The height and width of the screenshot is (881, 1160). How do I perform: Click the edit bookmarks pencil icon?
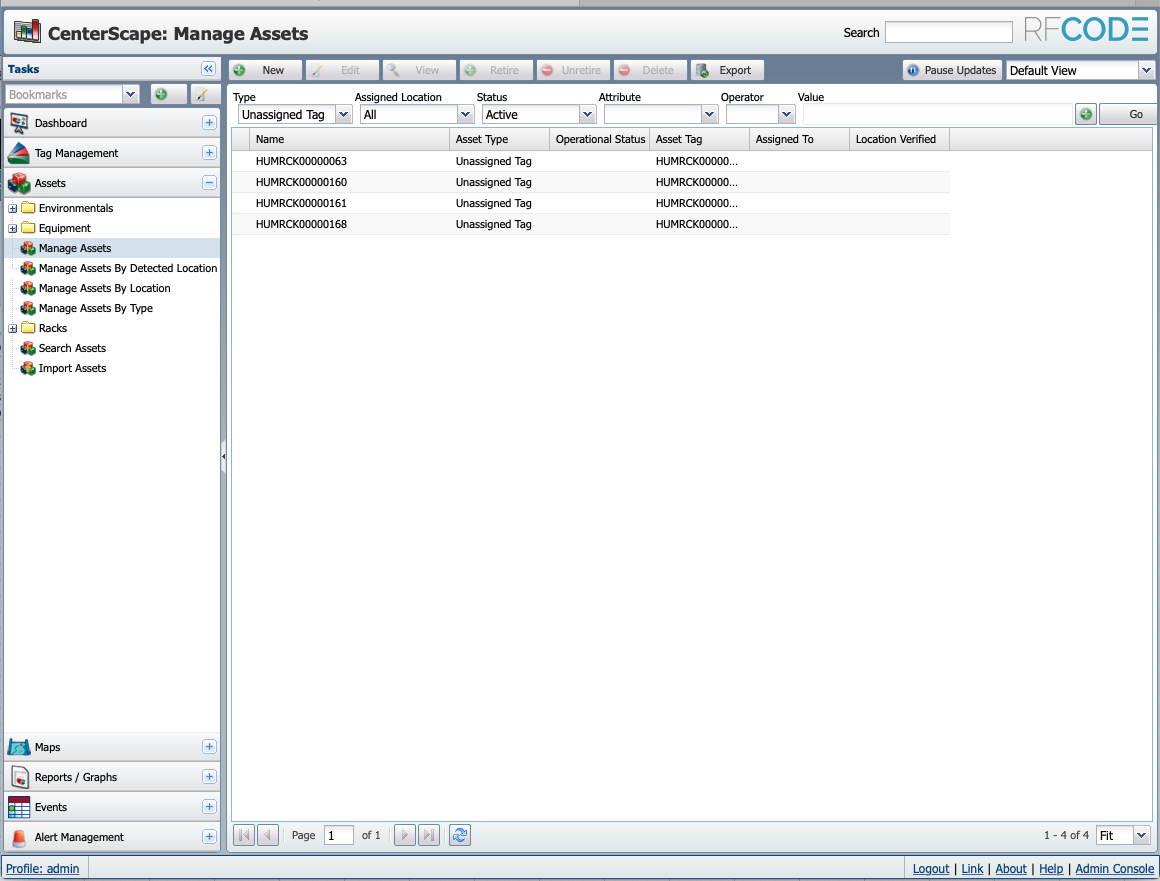201,94
